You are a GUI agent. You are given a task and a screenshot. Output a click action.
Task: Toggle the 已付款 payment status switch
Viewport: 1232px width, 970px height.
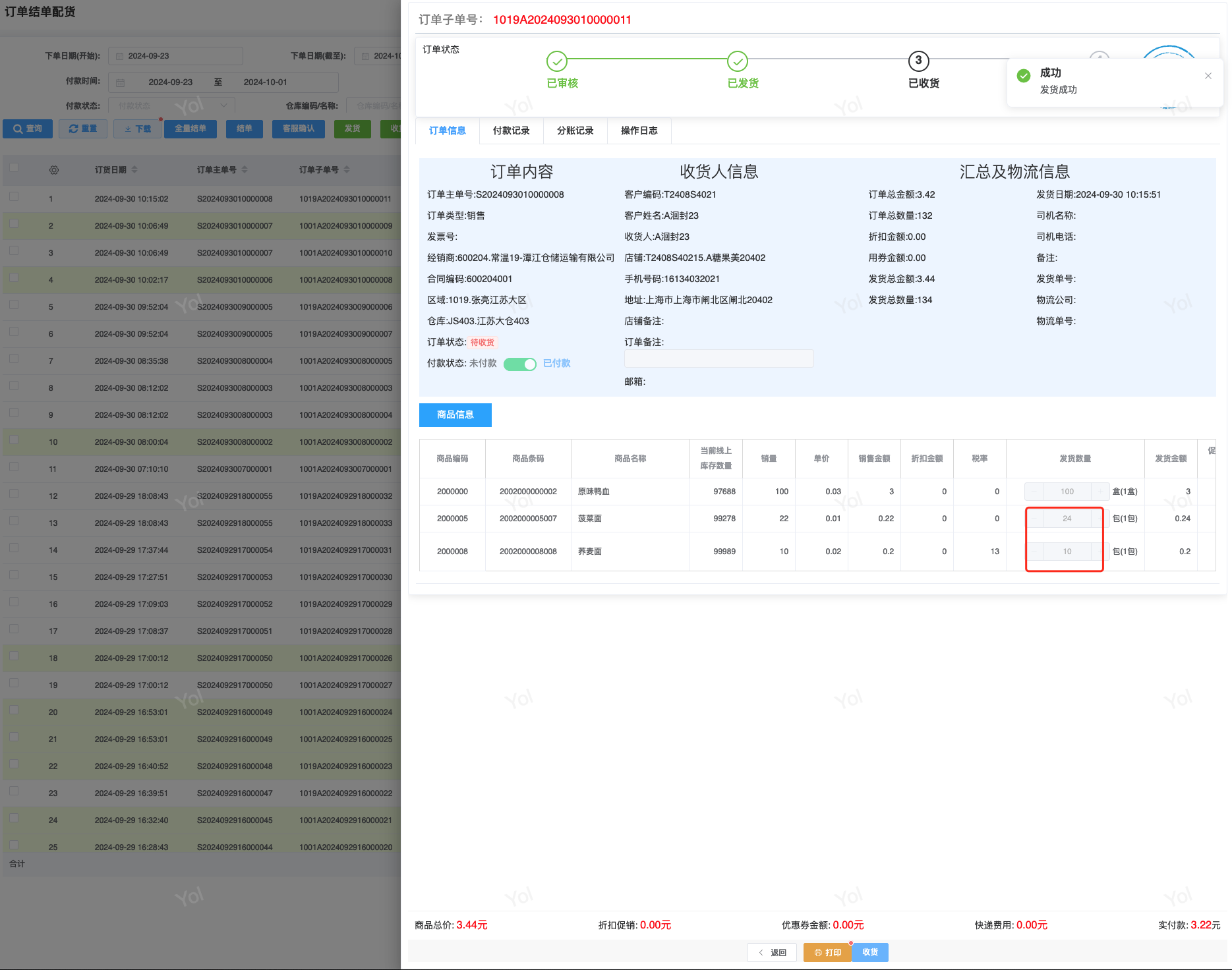click(x=520, y=364)
